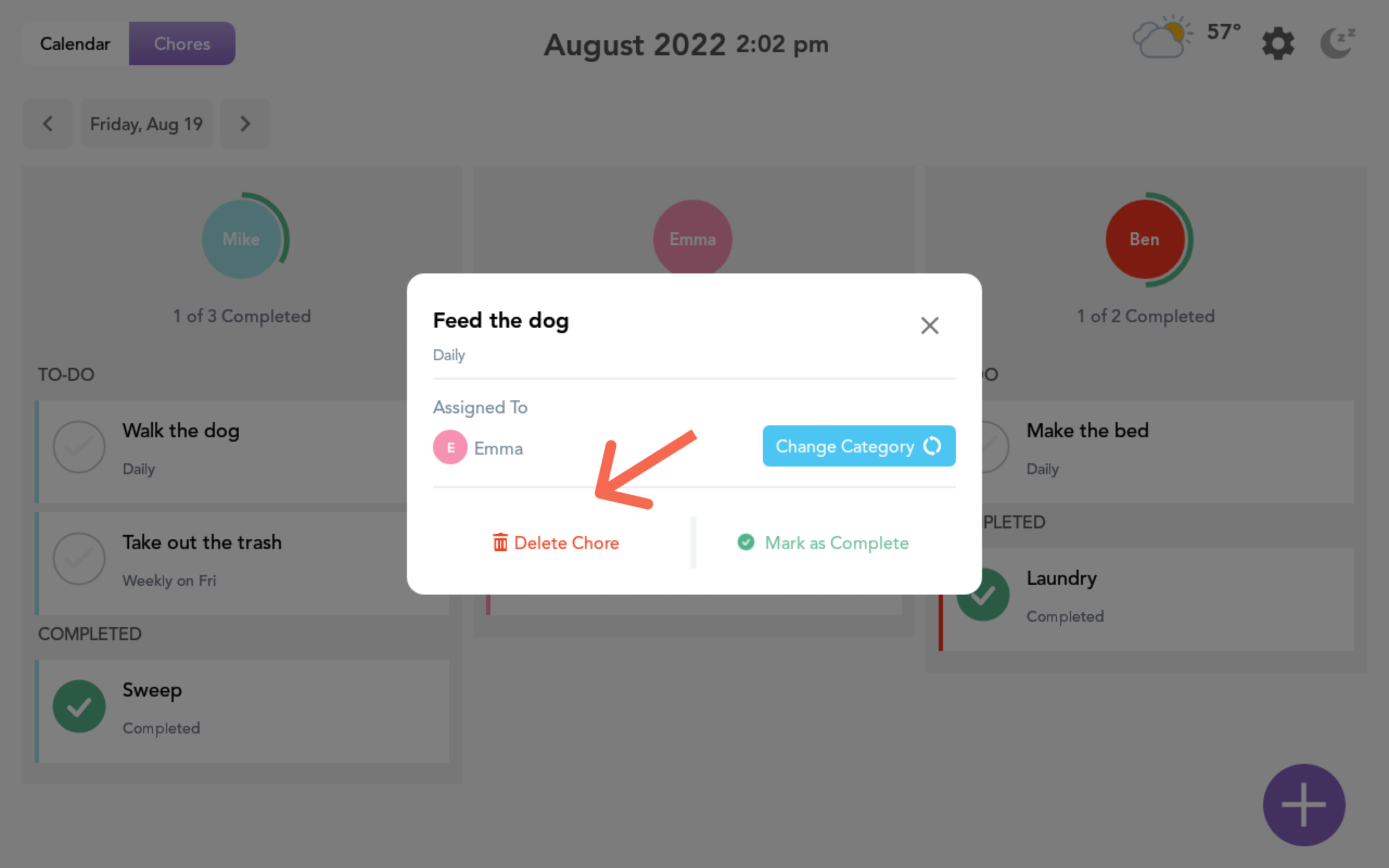Open the Friday, Aug 19 date picker

pos(146,124)
